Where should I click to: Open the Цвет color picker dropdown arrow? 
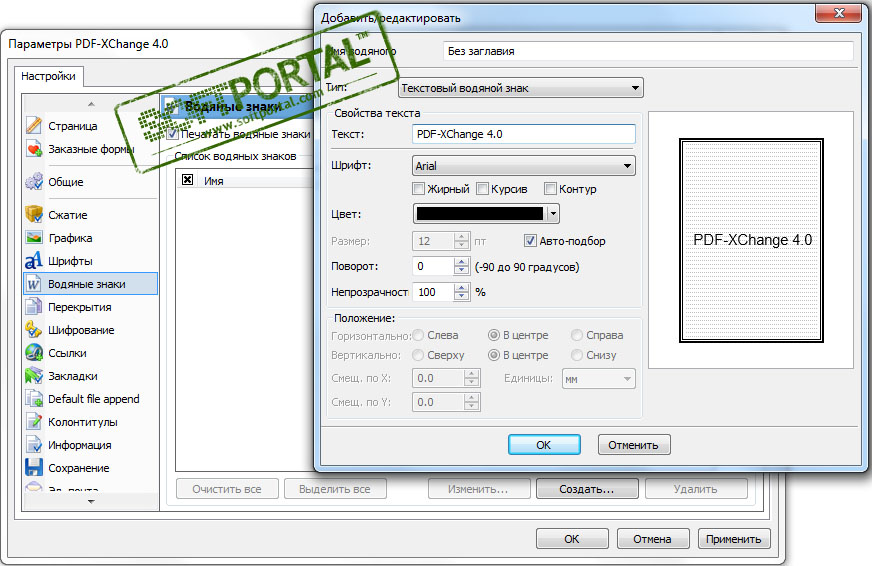click(x=553, y=214)
